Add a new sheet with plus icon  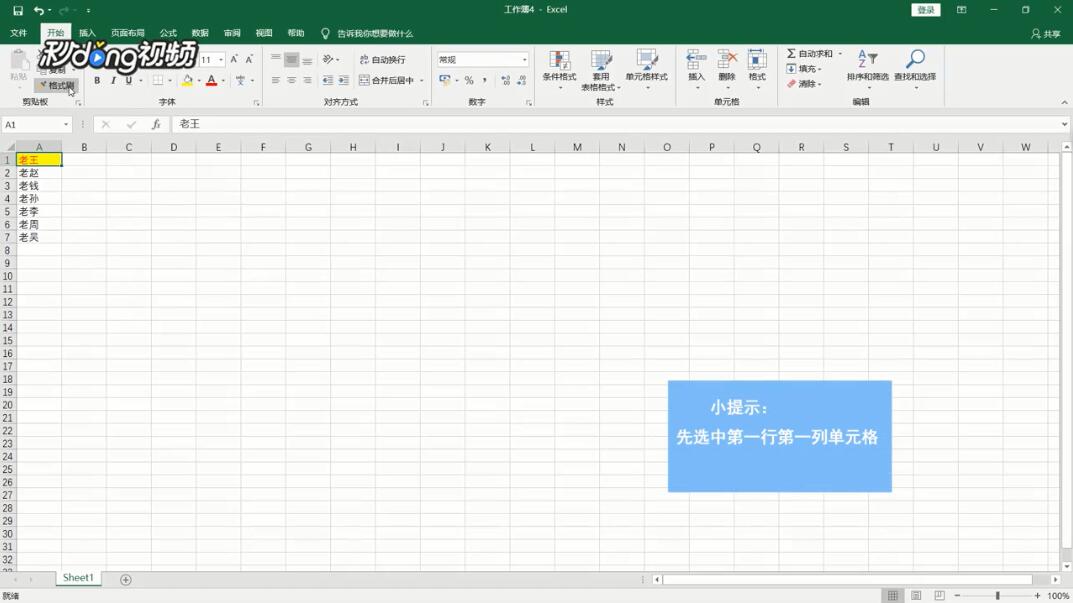click(x=125, y=580)
